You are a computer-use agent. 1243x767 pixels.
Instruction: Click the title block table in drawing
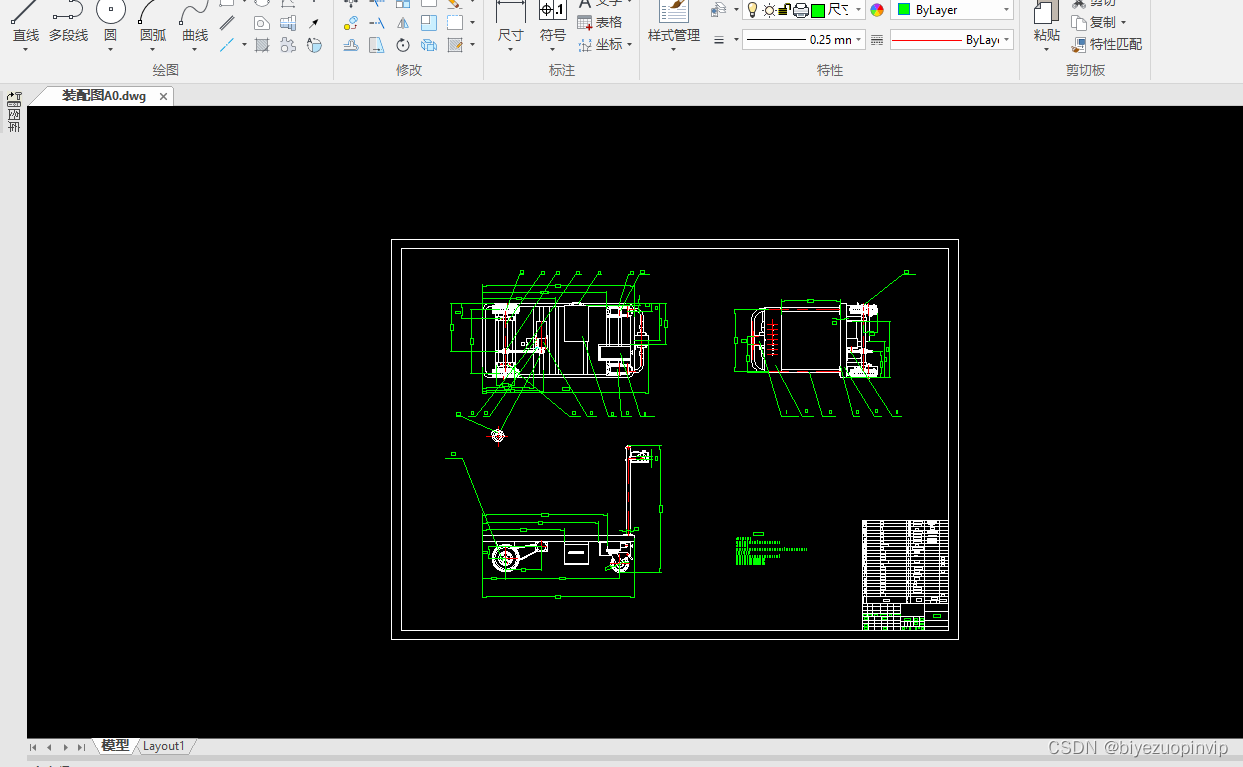coord(905,575)
